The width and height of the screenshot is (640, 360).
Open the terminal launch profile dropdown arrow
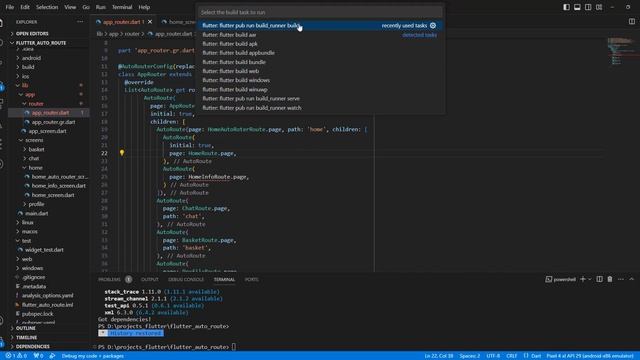(x=589, y=279)
